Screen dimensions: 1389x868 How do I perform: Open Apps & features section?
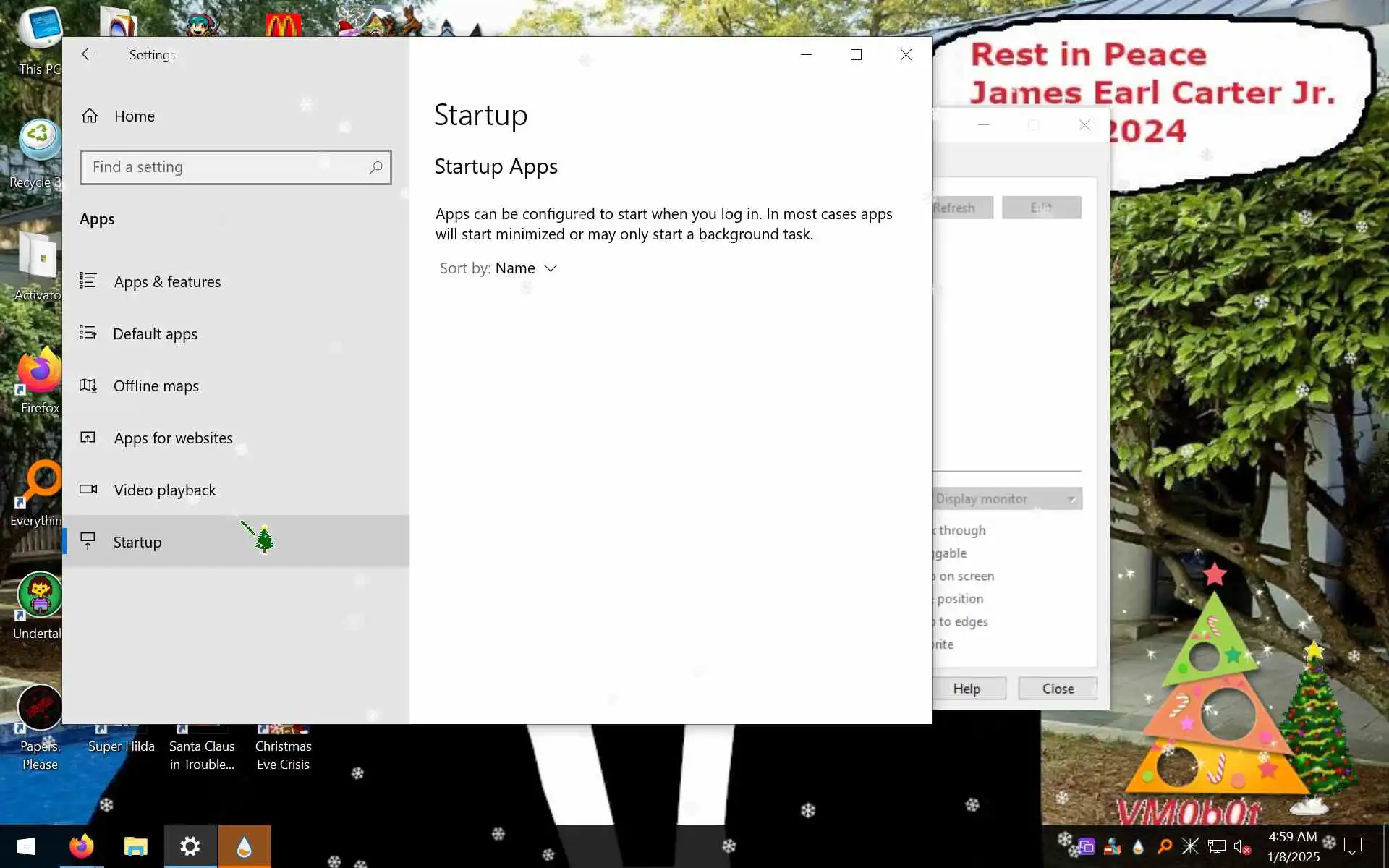[167, 282]
